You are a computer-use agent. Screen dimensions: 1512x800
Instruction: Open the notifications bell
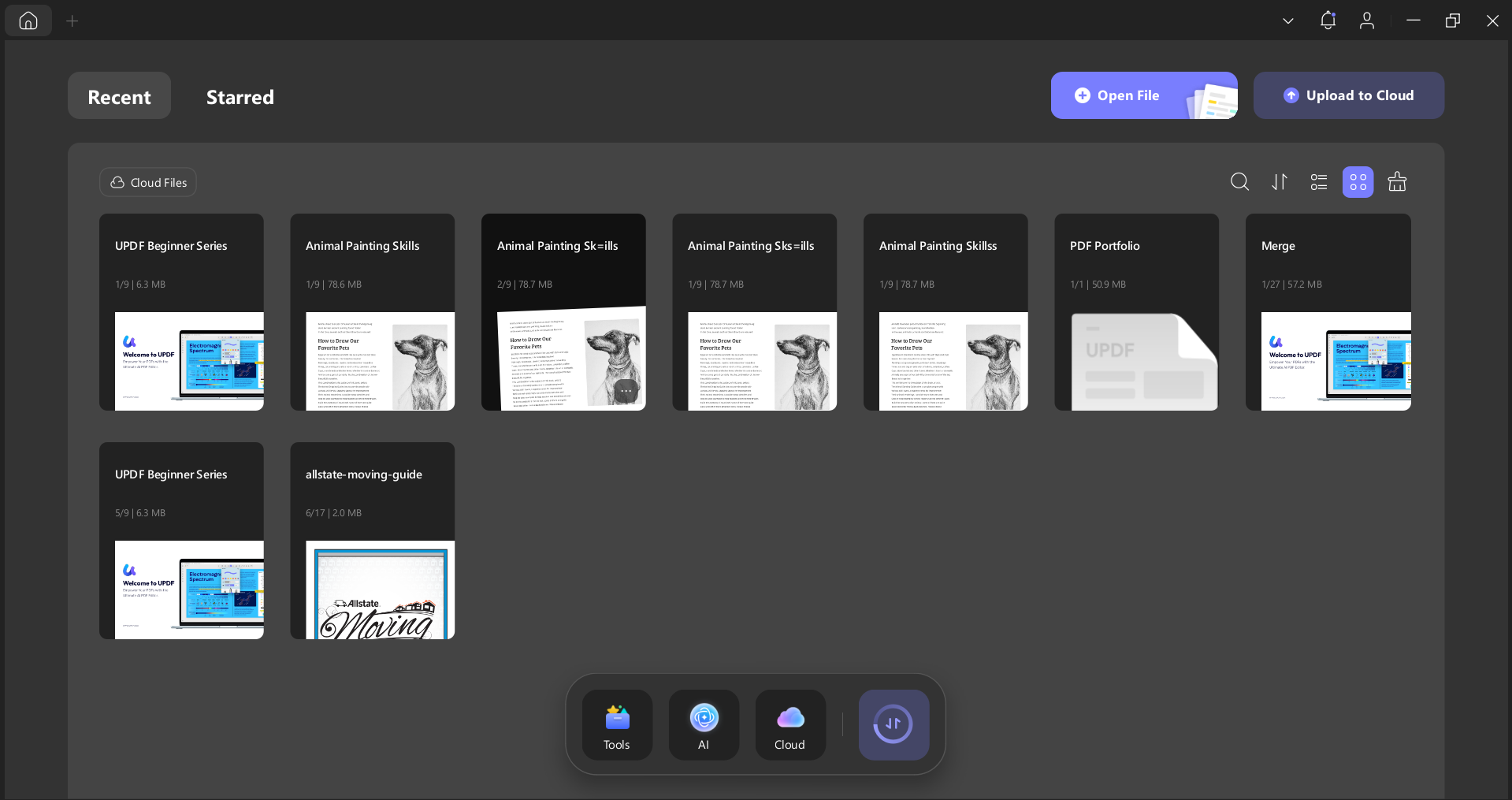[x=1328, y=20]
